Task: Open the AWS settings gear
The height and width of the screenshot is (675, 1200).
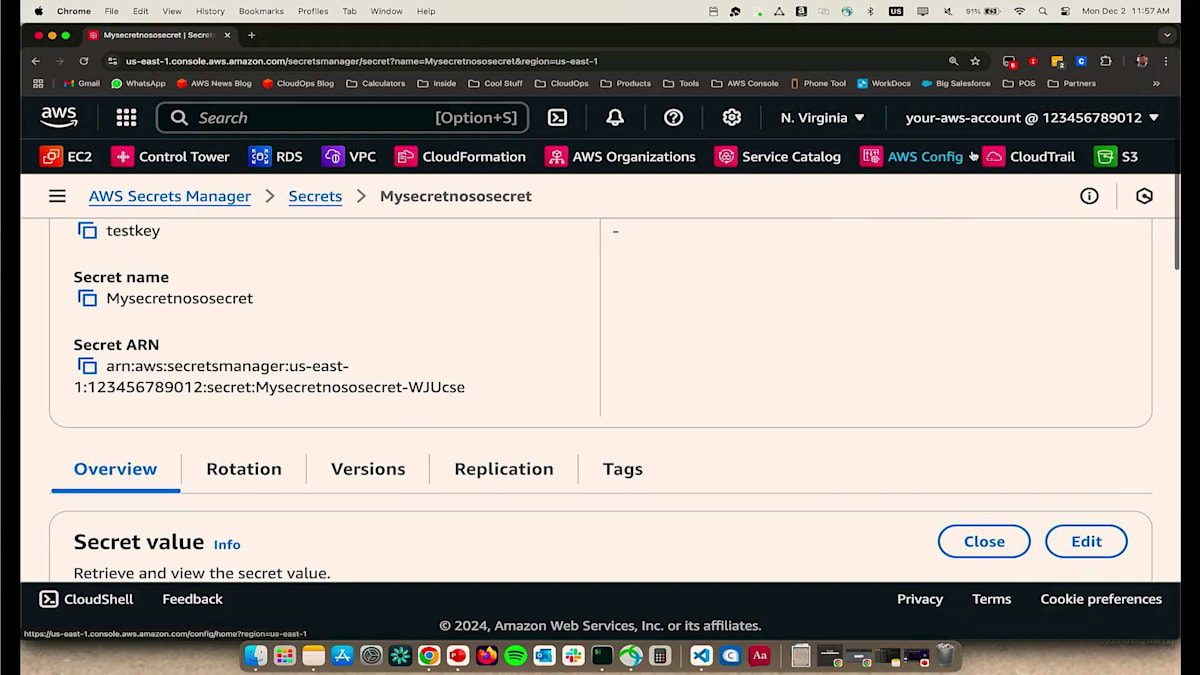Action: point(732,118)
